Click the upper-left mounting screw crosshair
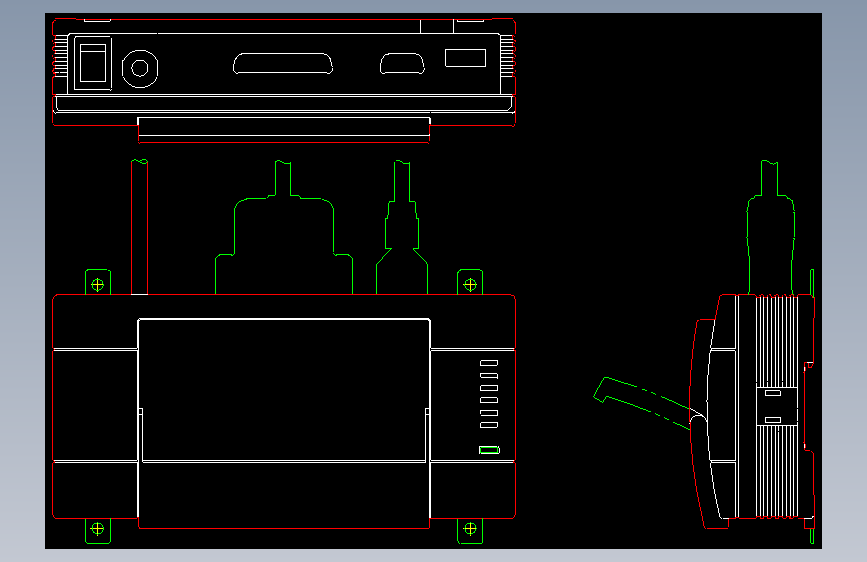This screenshot has height=562, width=867. pyautogui.click(x=97, y=285)
